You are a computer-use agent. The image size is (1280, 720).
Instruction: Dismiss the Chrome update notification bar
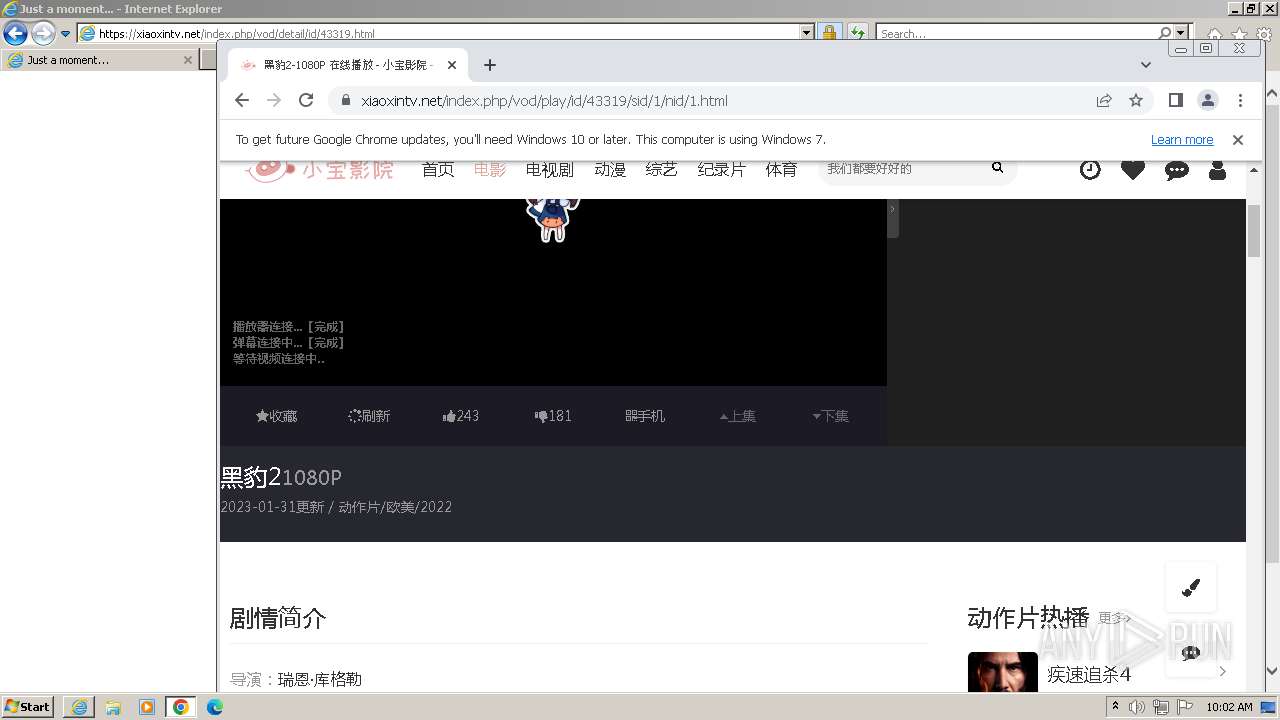[1238, 140]
